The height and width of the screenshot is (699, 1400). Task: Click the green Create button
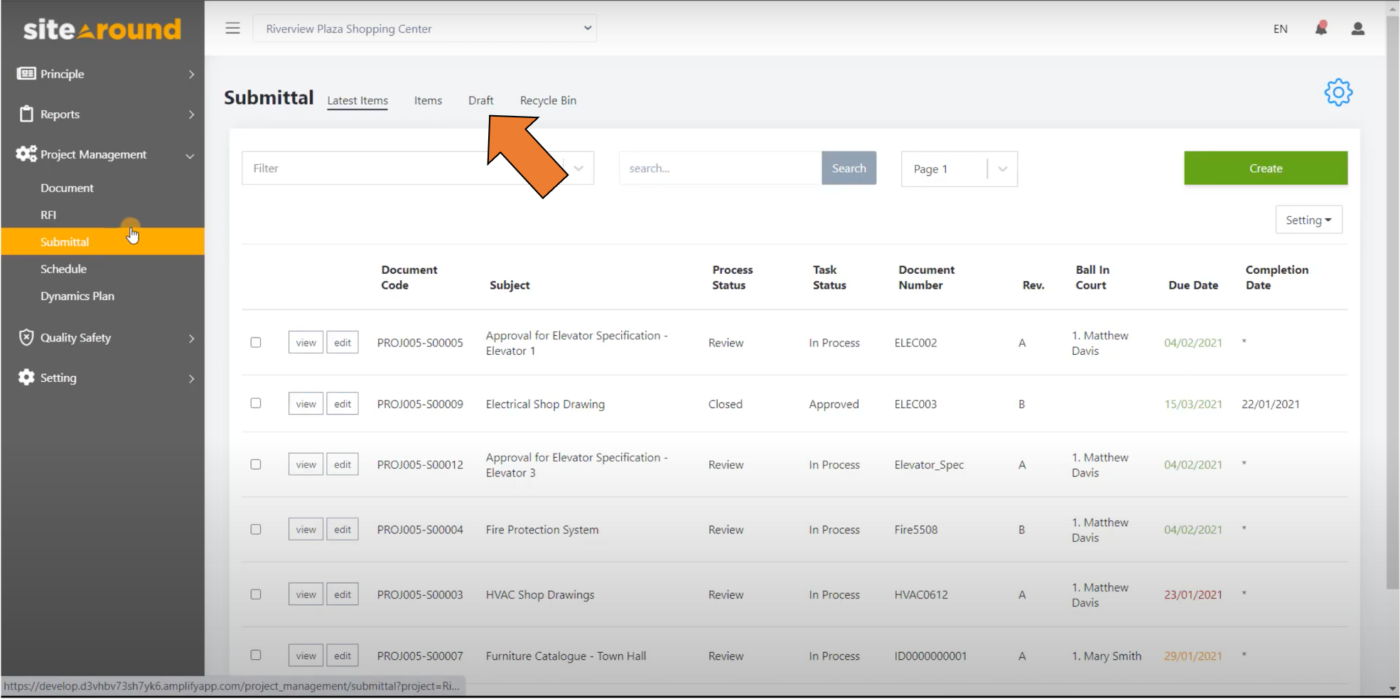[1265, 168]
